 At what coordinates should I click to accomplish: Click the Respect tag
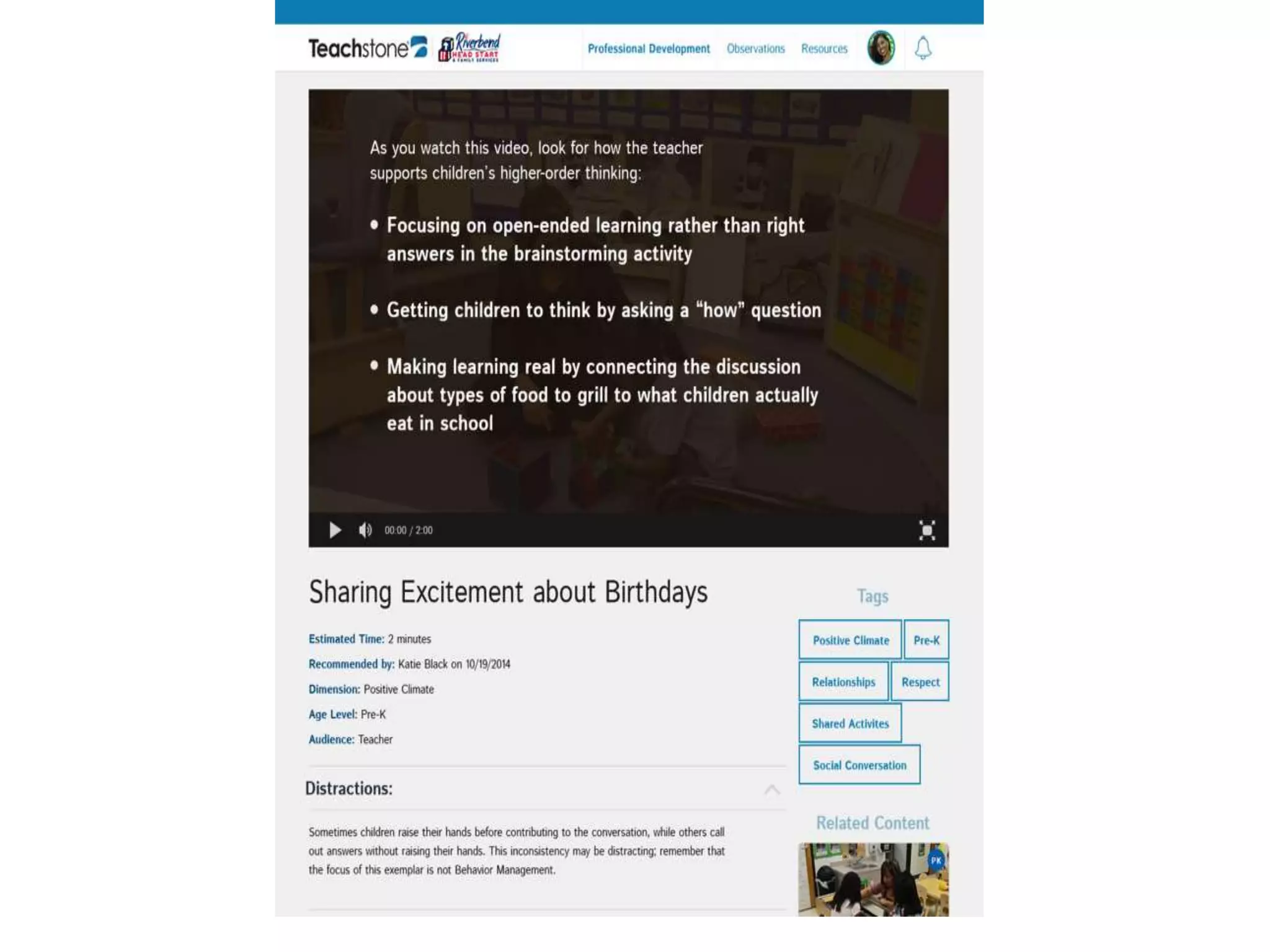coord(920,682)
